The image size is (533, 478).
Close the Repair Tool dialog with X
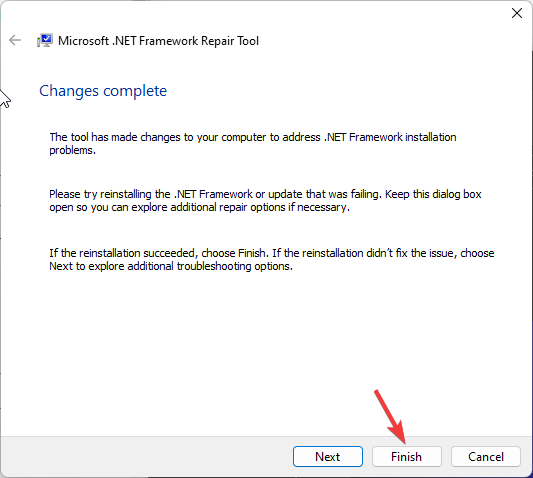pos(517,13)
